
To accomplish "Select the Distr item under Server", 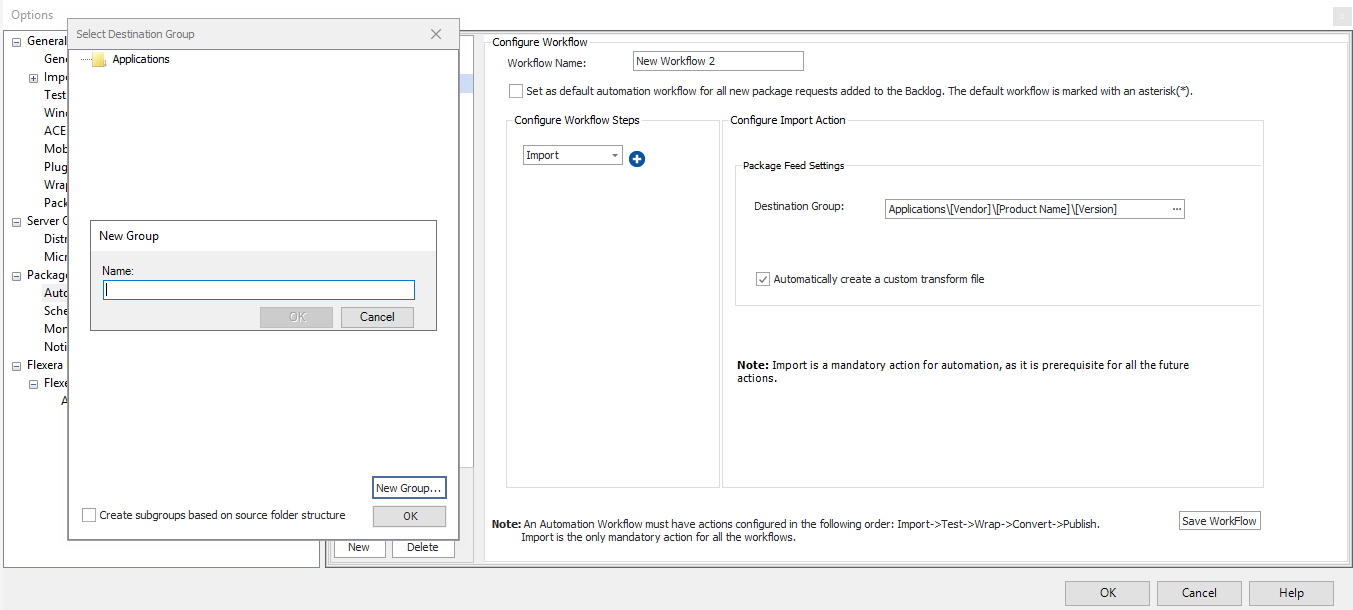I will coord(55,240).
